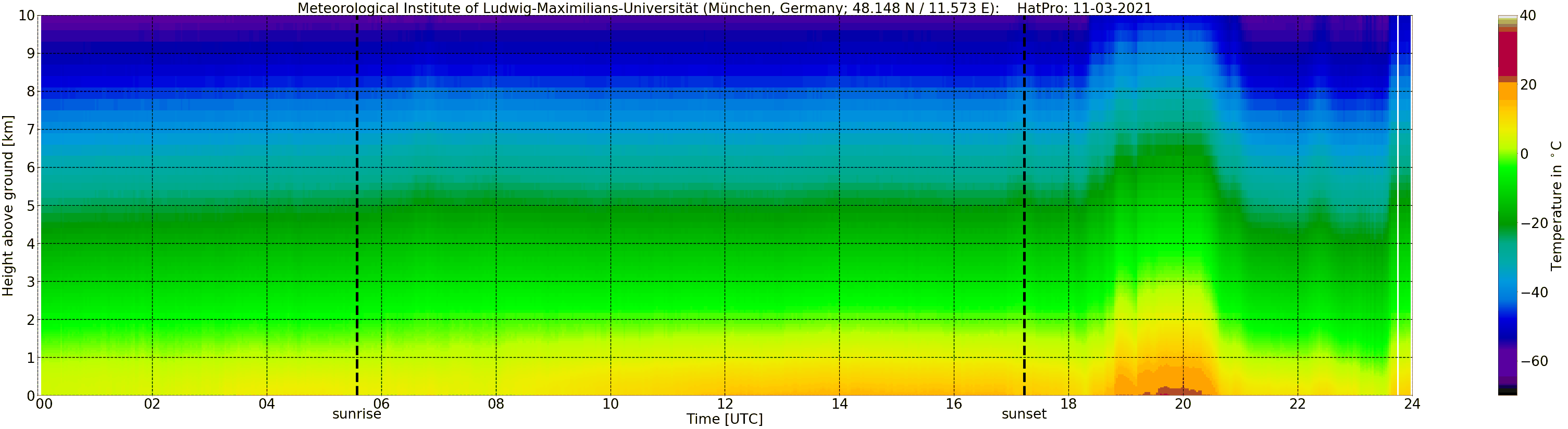This screenshot has width=1568, height=429.
Task: Click the white data-gap stripe near 24 UTC
Action: [x=1398, y=206]
